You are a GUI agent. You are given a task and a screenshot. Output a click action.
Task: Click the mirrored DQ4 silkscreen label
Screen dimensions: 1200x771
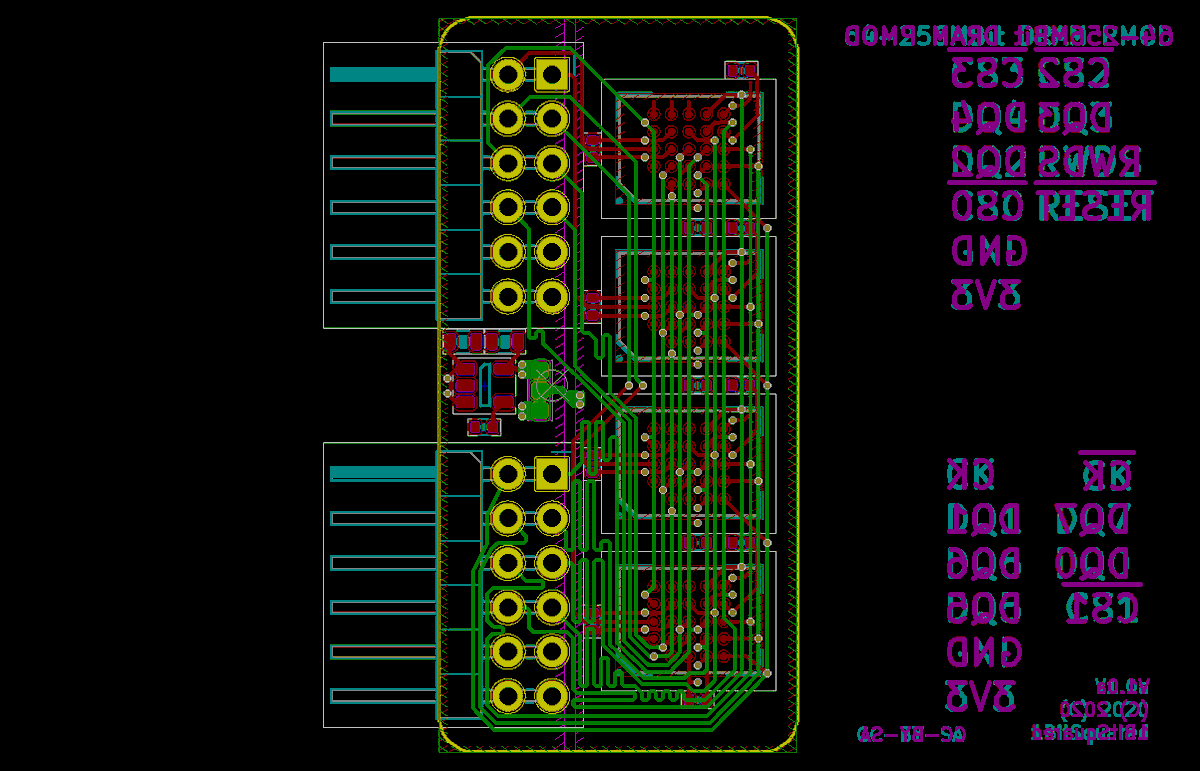click(x=988, y=118)
